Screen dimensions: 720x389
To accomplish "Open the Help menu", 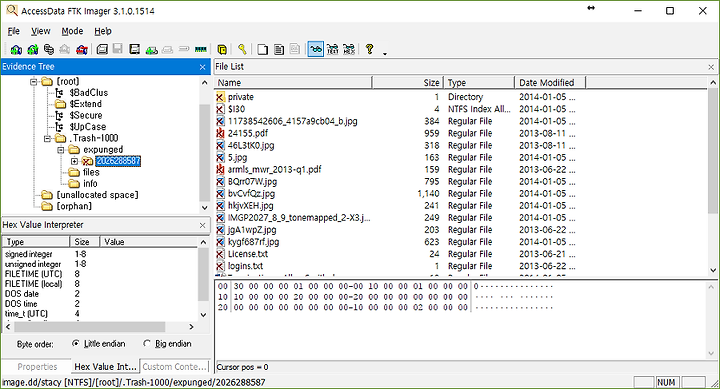I will [x=103, y=31].
